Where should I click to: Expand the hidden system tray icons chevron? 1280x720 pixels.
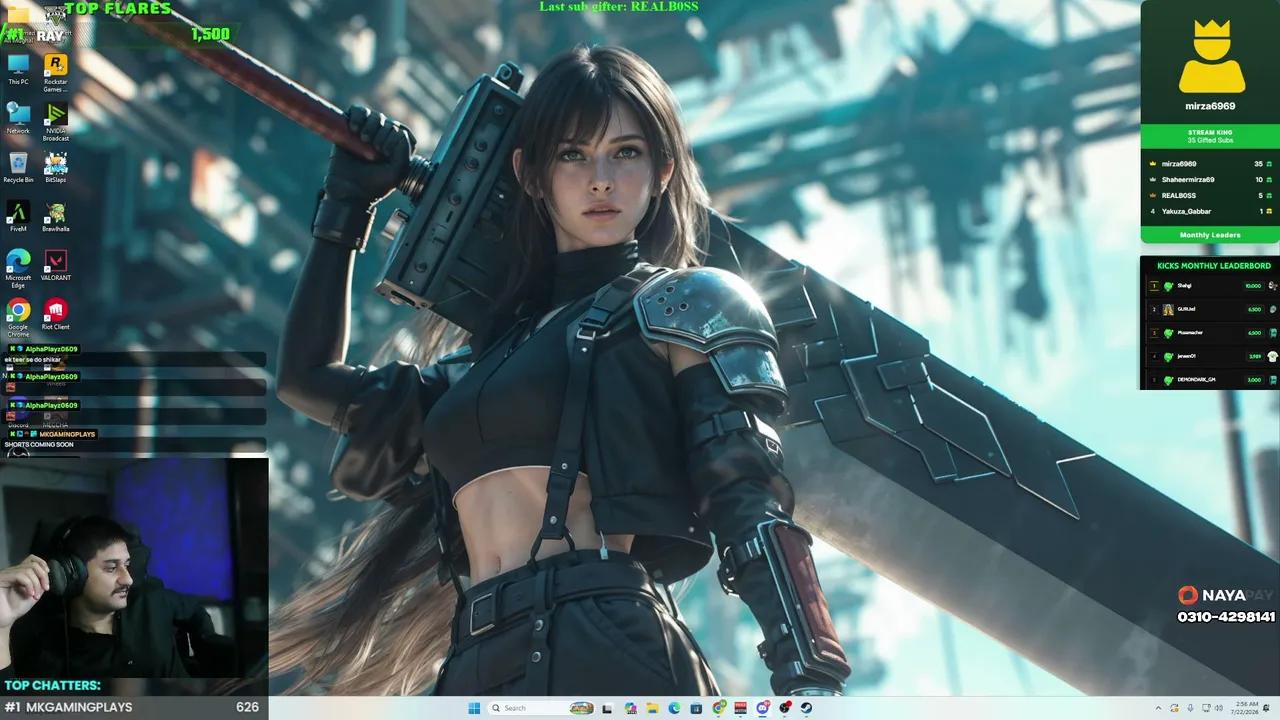(x=1158, y=708)
